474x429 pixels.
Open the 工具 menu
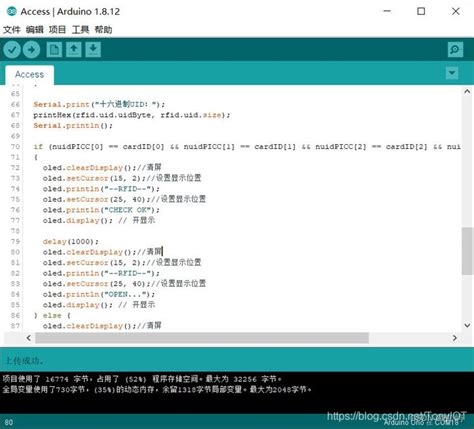80,30
